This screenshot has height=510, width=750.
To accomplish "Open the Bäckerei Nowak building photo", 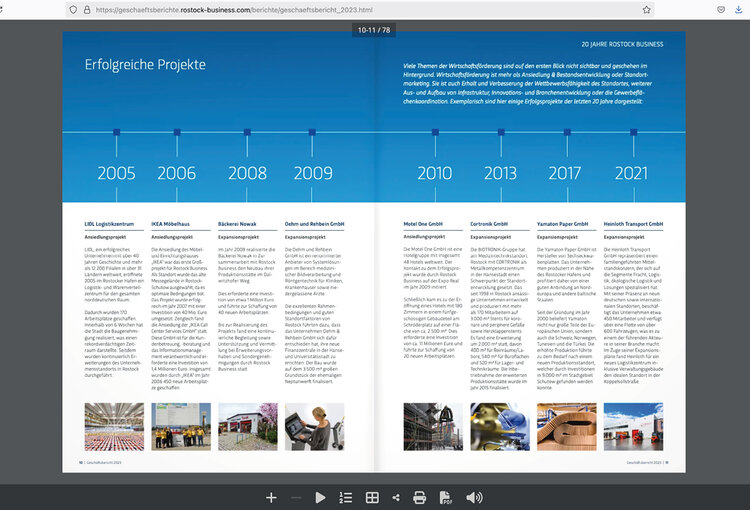I will (x=248, y=427).
